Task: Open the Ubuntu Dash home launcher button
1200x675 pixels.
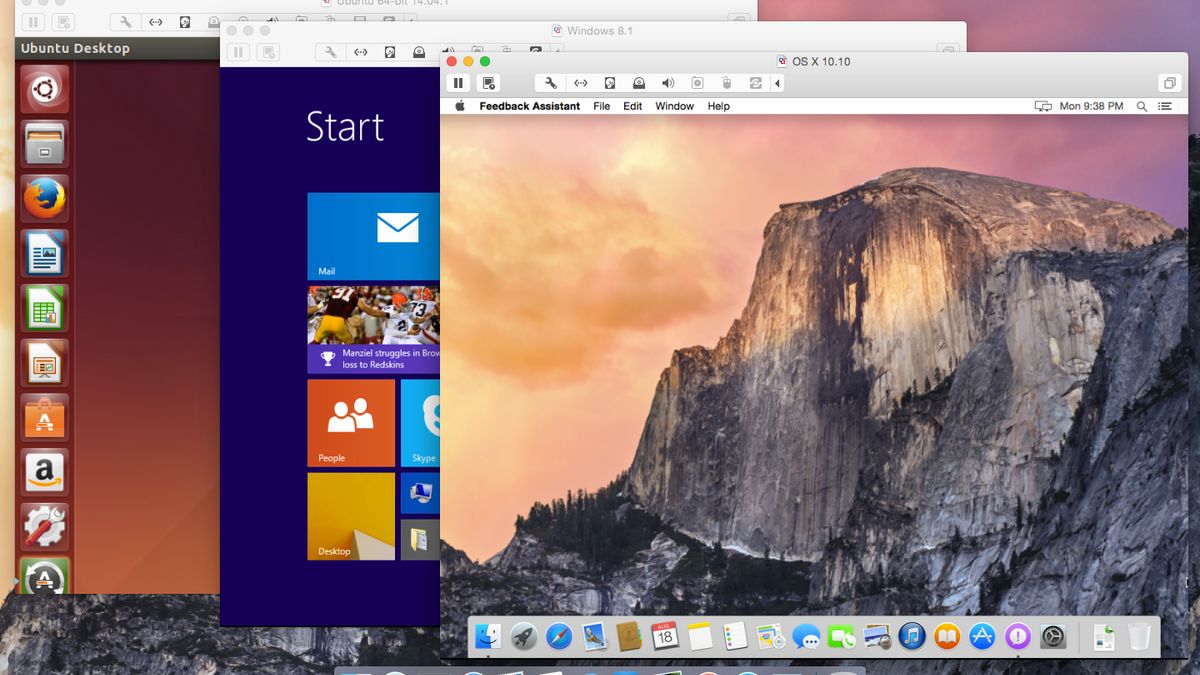Action: [x=44, y=89]
